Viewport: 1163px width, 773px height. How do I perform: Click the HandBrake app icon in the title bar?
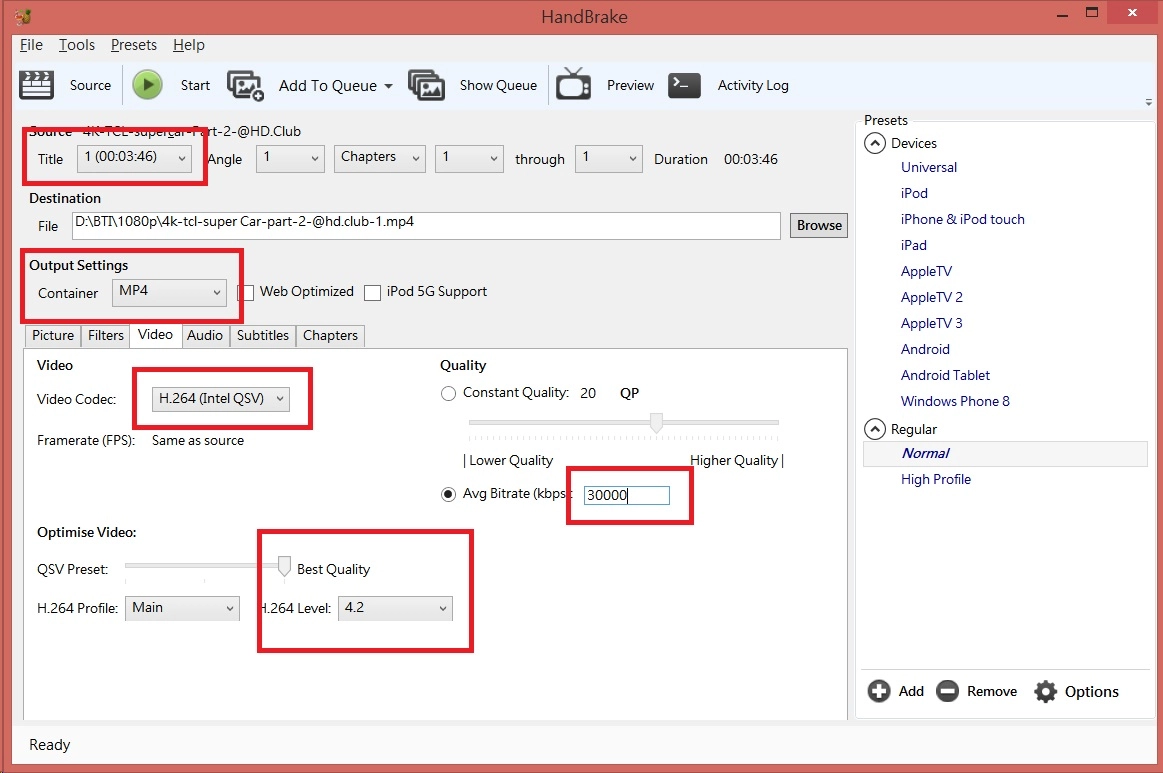[23, 16]
